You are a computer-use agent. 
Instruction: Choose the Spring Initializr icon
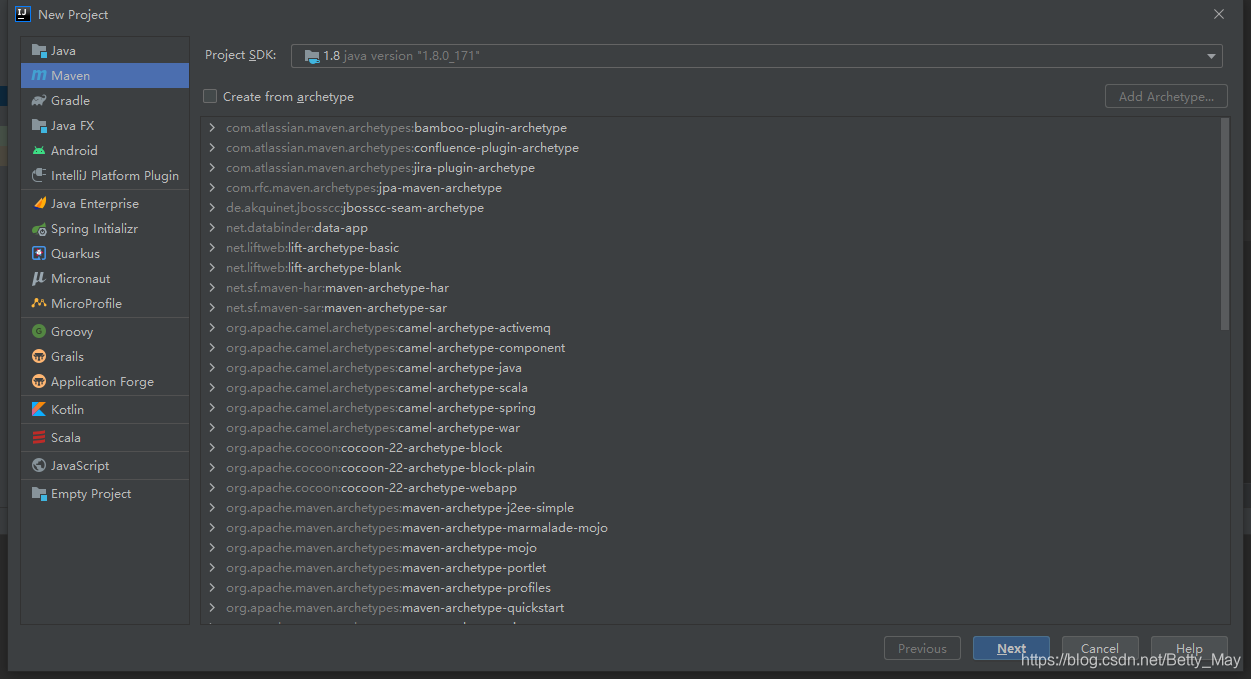tap(39, 229)
